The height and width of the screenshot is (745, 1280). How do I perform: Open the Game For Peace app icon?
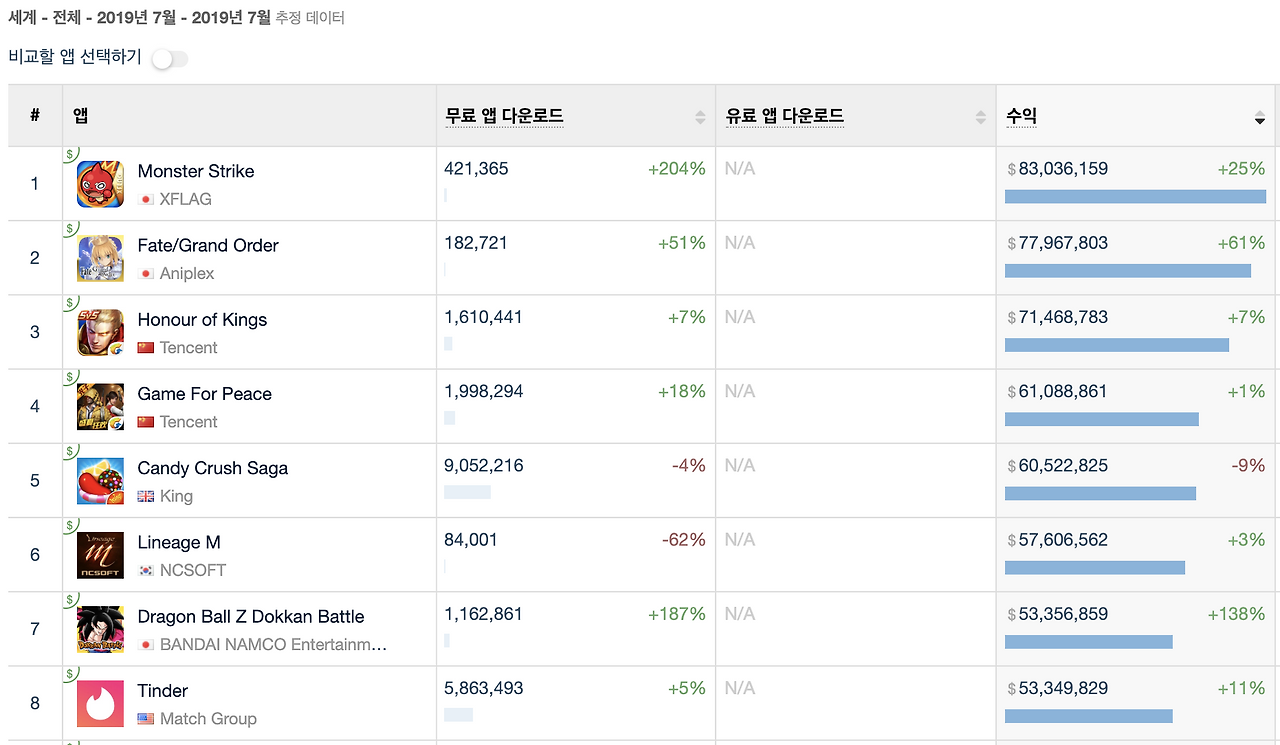100,407
